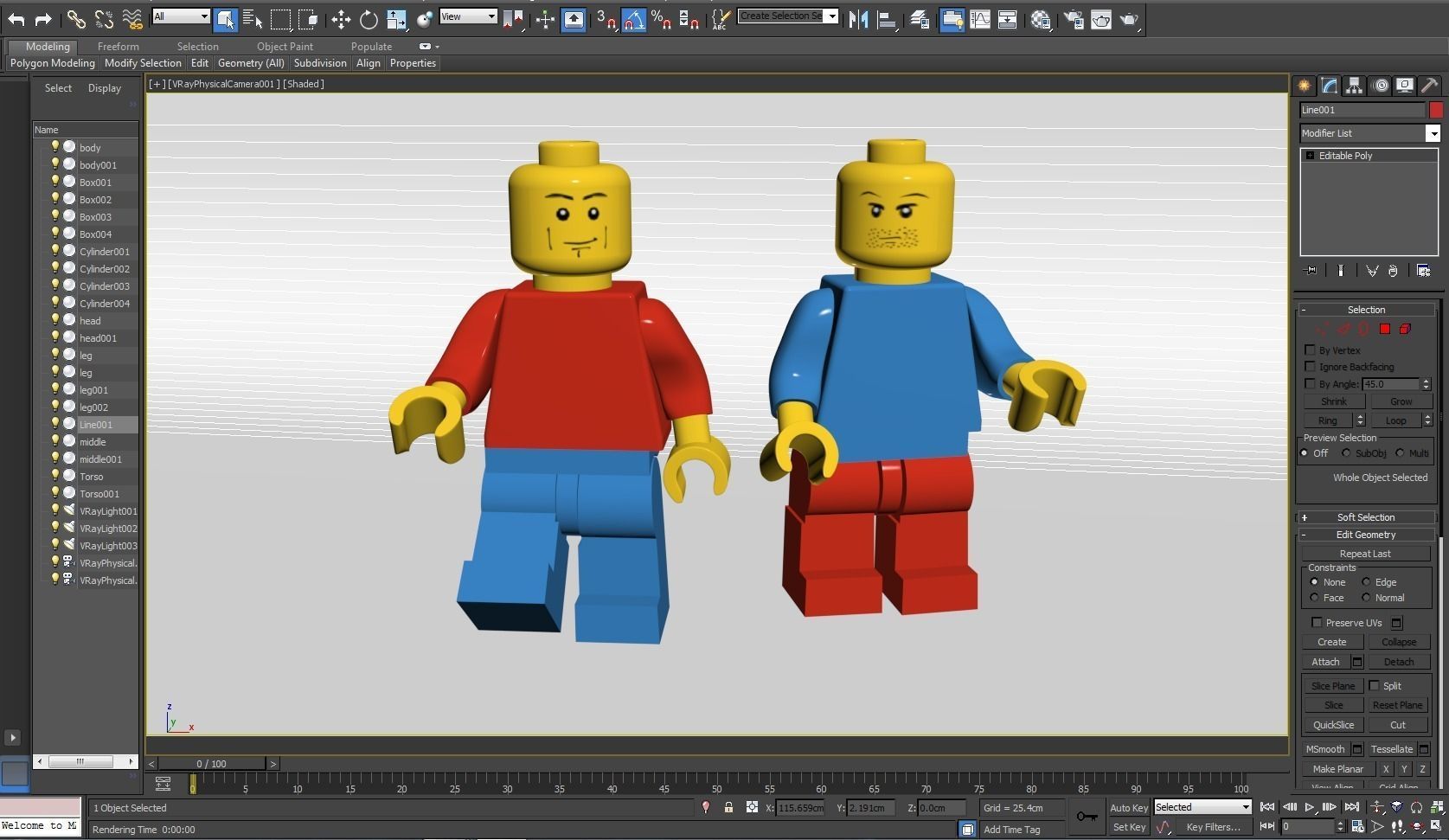Open Select by Name list icon

pos(253,19)
